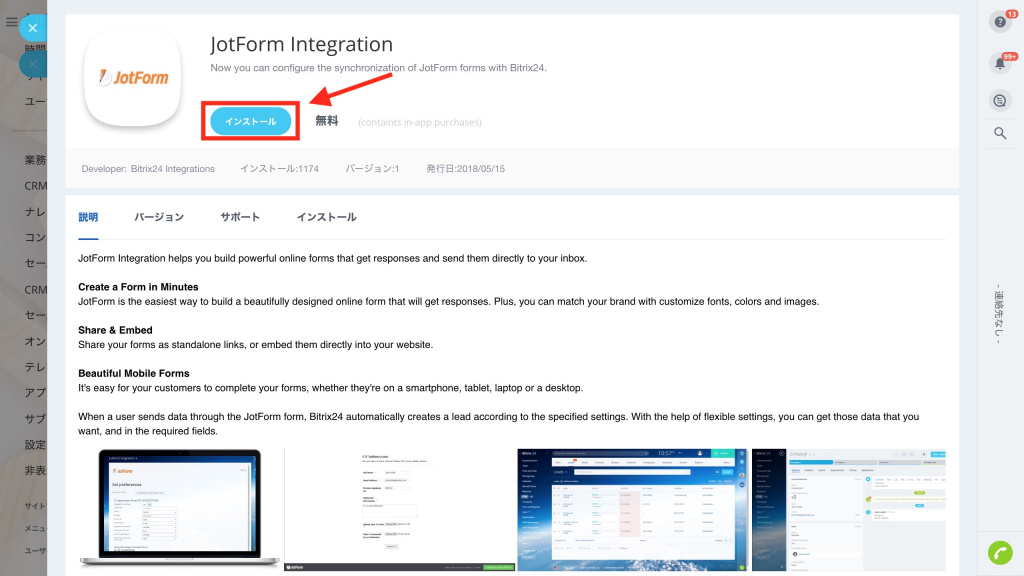The height and width of the screenshot is (576, 1024).
Task: Open the Bitrix24 leads list screenshot
Action: point(633,509)
